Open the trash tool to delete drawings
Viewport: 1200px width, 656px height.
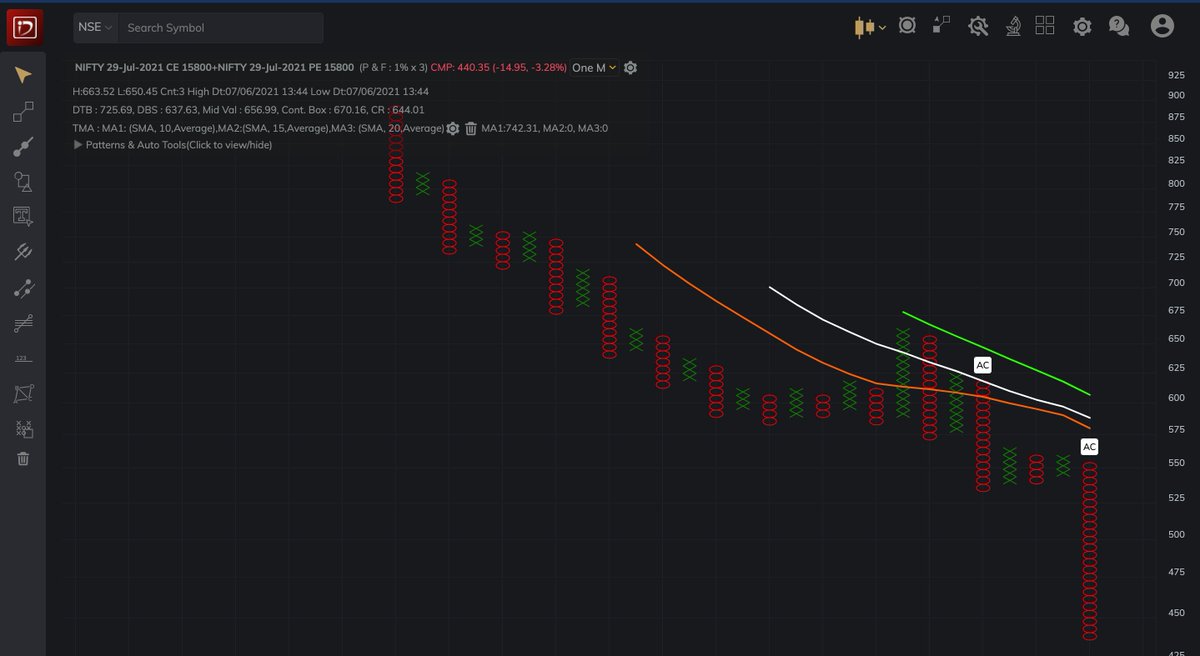(x=23, y=458)
